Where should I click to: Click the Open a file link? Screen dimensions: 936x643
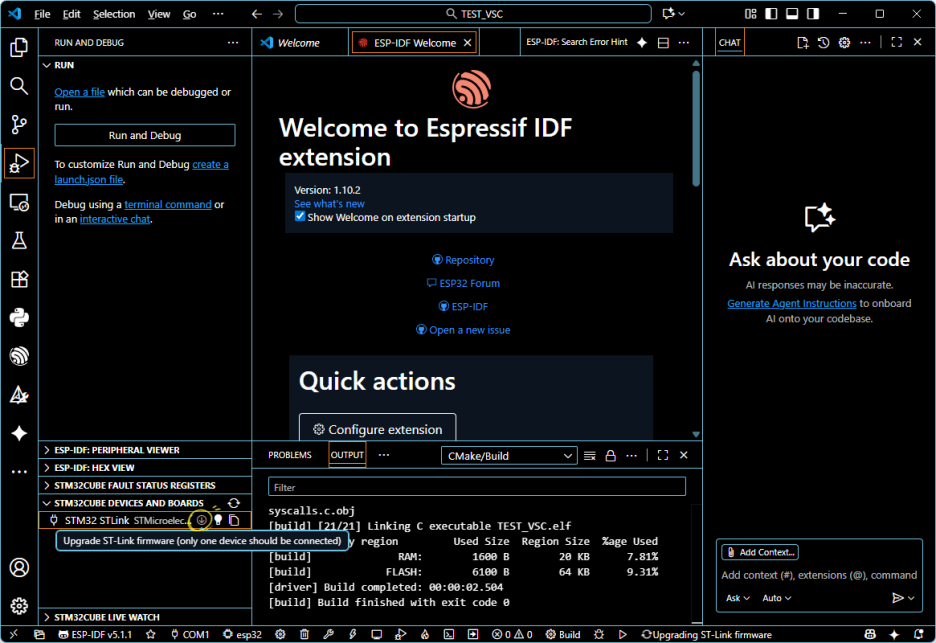[x=79, y=92]
